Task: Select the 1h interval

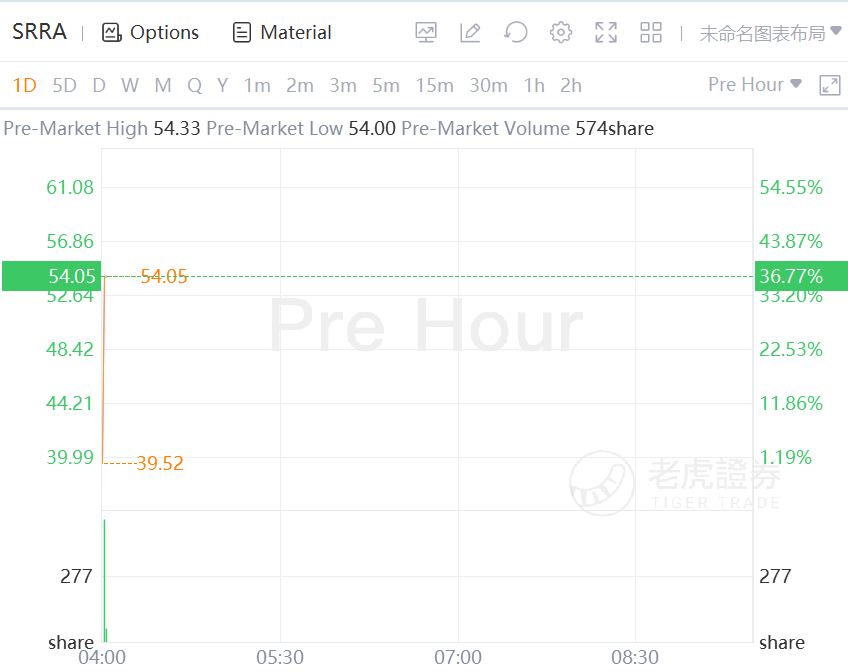Action: [534, 86]
